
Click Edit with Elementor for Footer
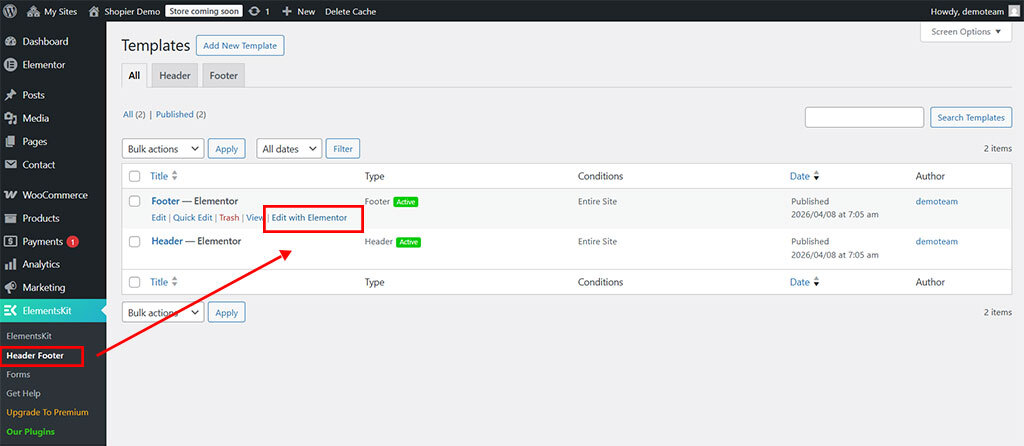pyautogui.click(x=310, y=217)
